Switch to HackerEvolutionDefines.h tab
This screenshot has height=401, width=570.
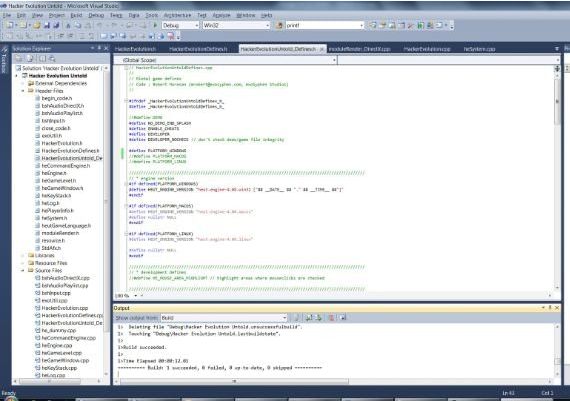tap(198, 49)
